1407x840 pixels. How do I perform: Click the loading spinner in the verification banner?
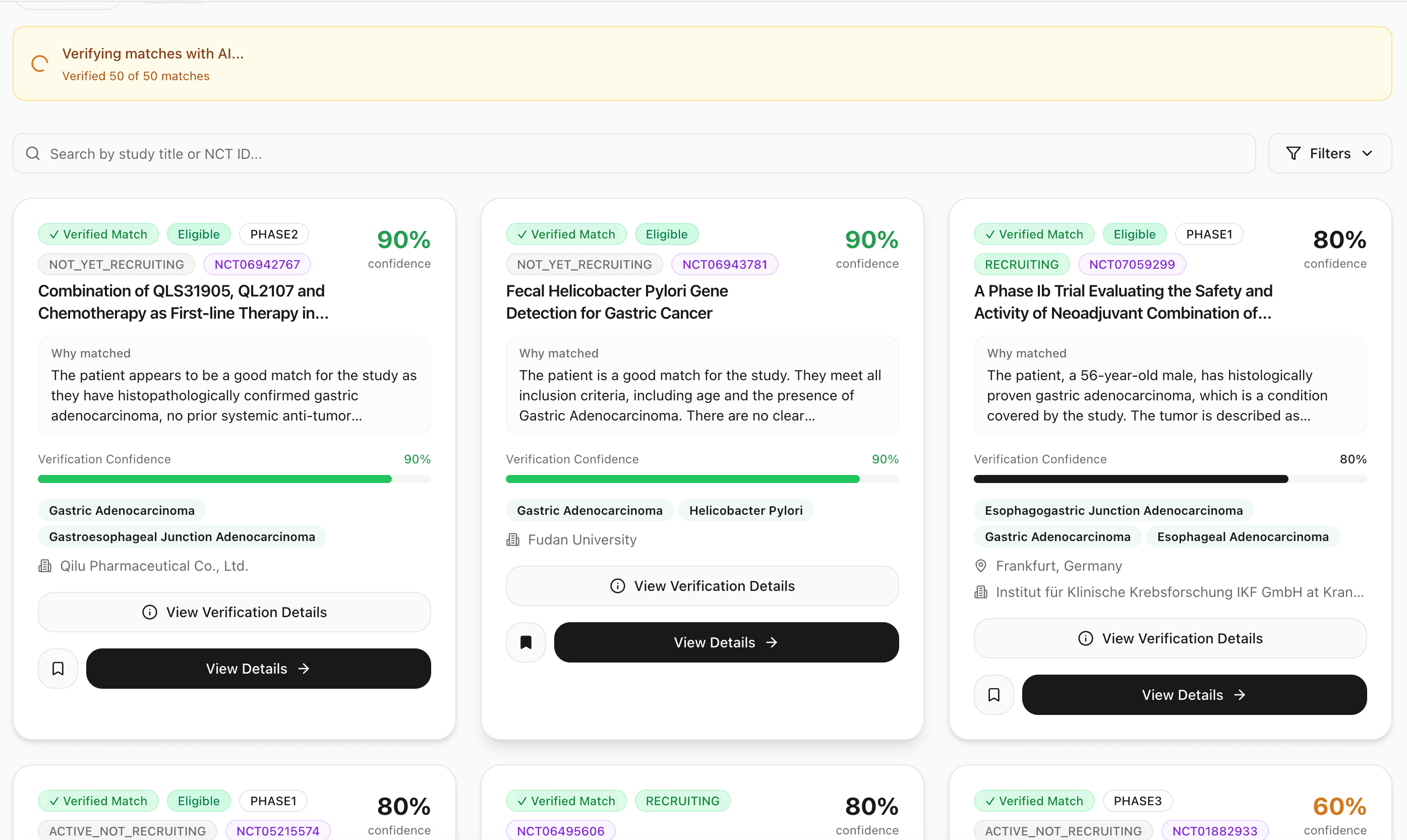click(x=38, y=64)
